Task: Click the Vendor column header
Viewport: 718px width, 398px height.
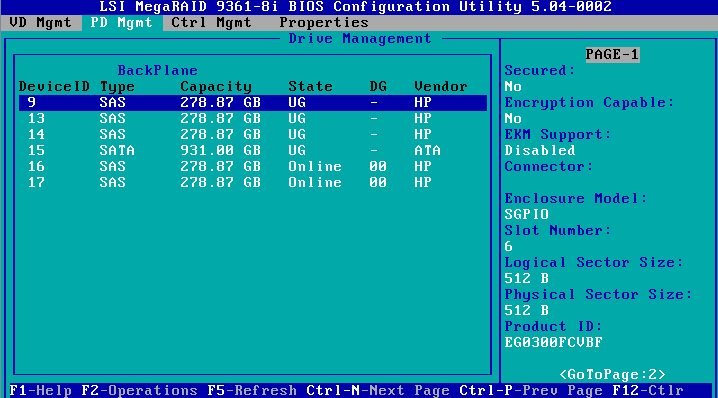Action: (x=441, y=87)
